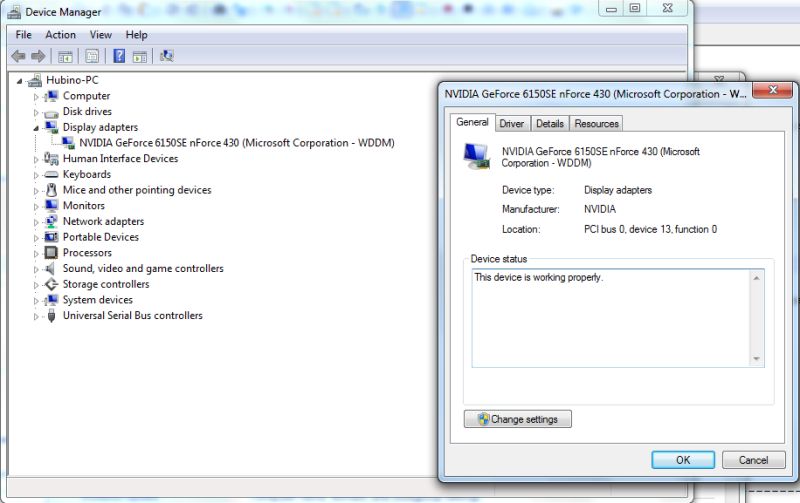Click the 'PCI bus 0, device 13, function 0' text

pos(651,230)
